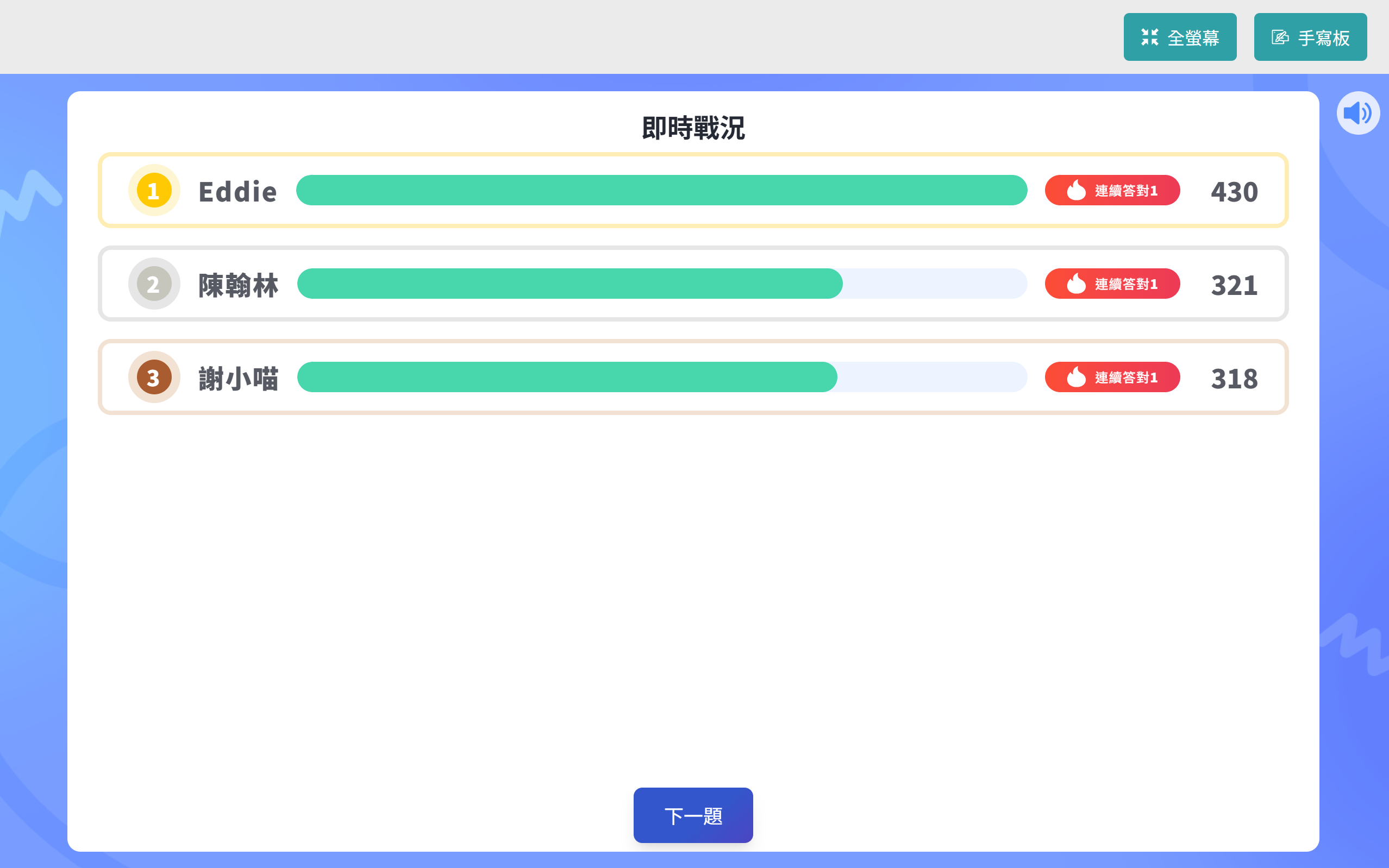Screen dimensions: 1389x868
Task: Go to next question with 下一題
Action: pos(692,815)
